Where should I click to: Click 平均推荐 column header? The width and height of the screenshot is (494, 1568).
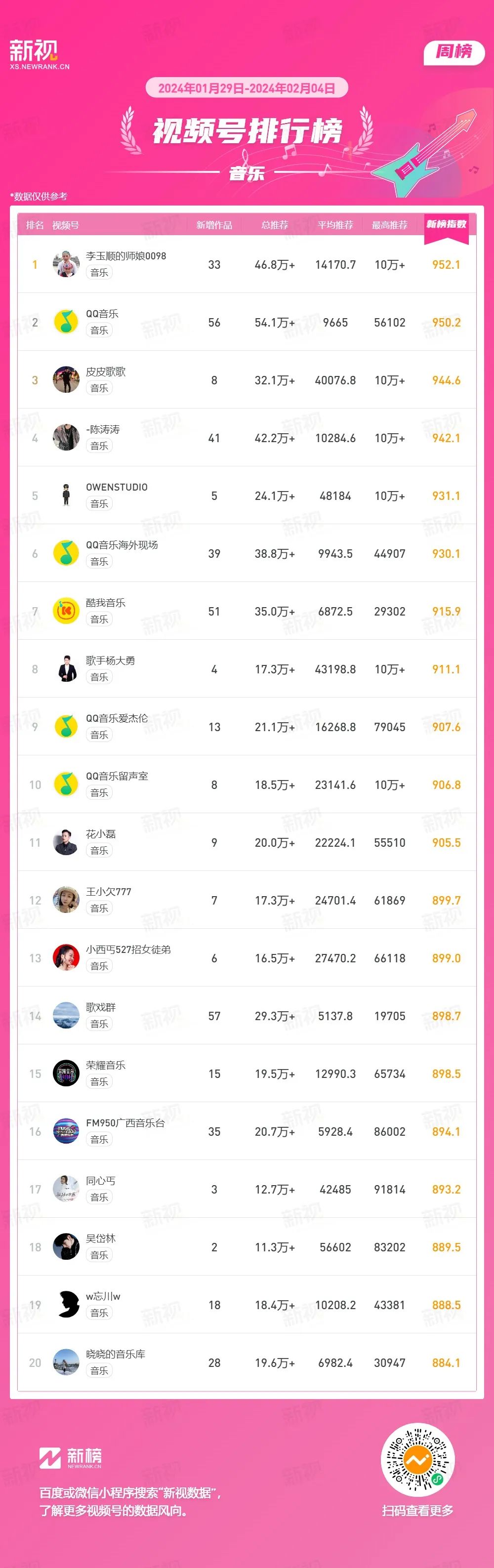(x=335, y=225)
